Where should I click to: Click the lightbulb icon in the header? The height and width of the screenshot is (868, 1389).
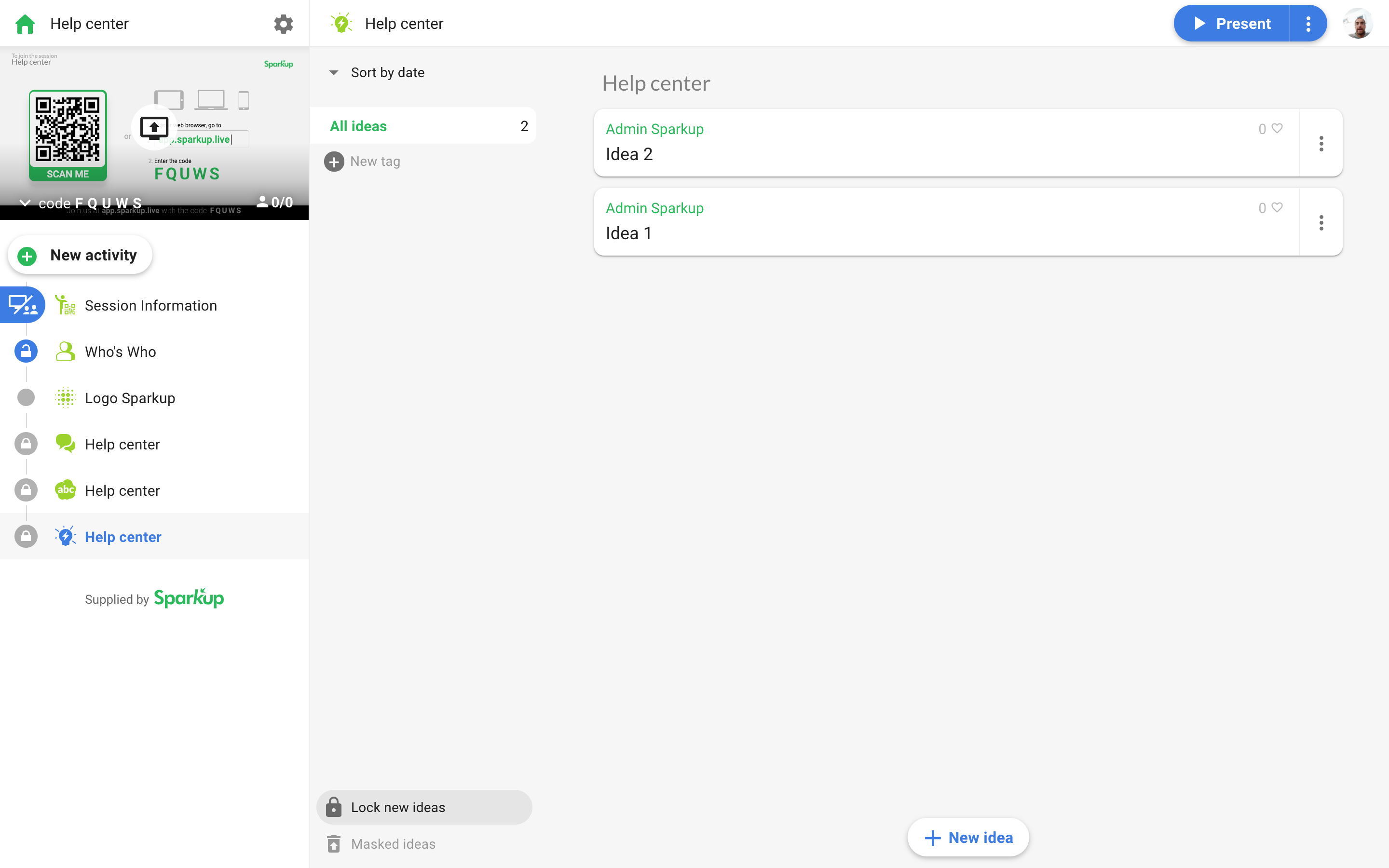(341, 24)
